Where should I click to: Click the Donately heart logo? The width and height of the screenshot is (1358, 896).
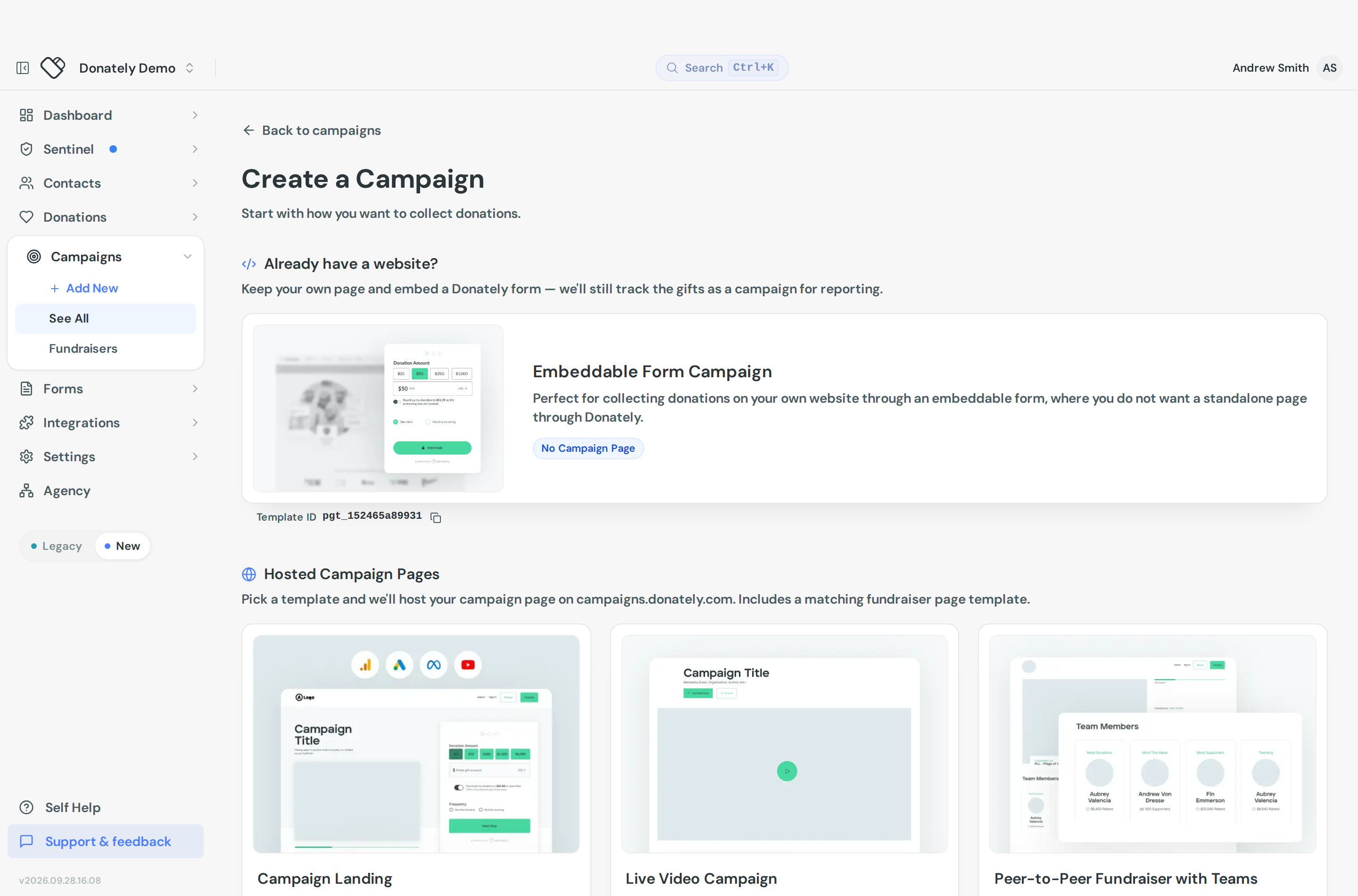(x=53, y=68)
